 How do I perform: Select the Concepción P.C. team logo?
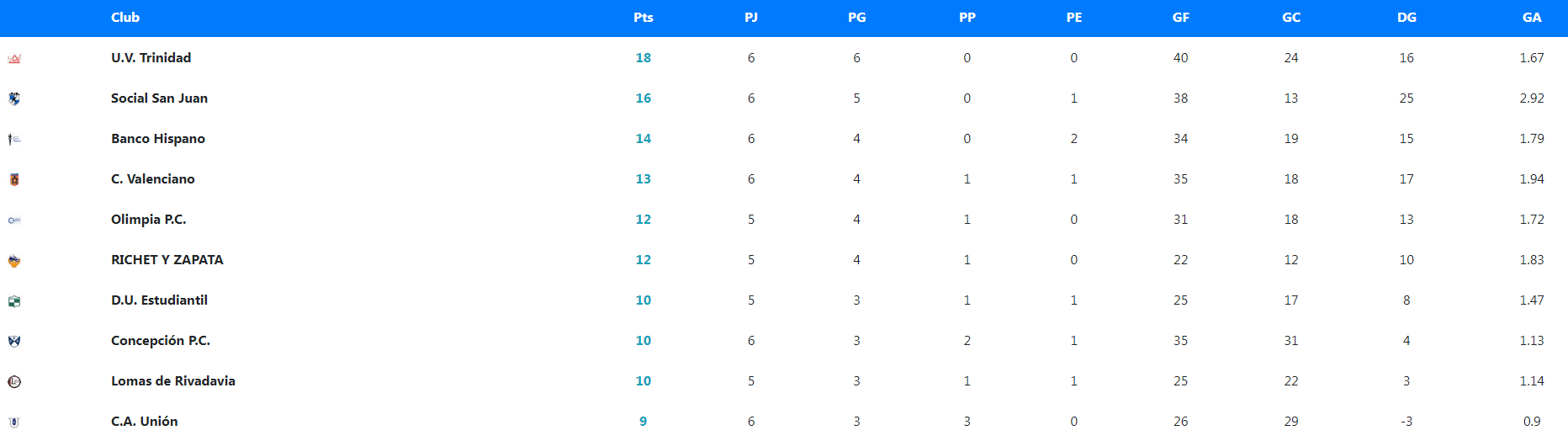coord(14,341)
